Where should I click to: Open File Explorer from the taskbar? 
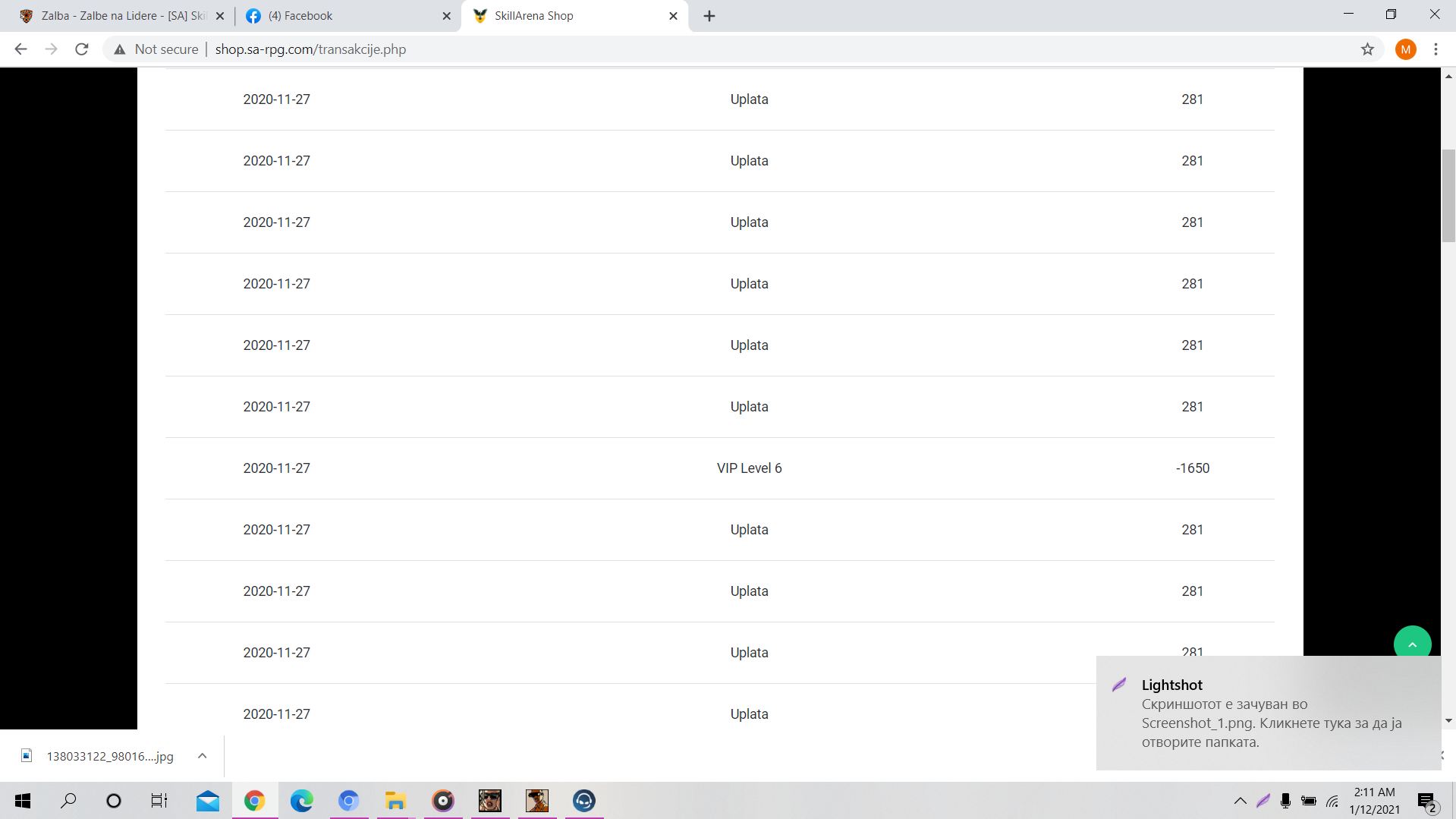[395, 801]
